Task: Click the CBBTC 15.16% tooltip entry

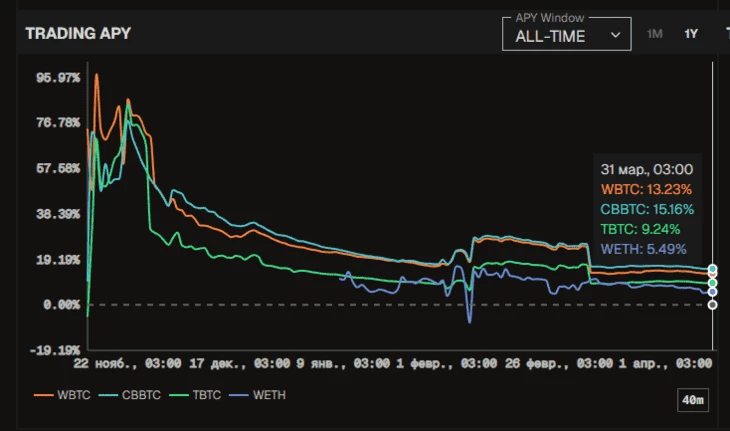Action: (x=646, y=209)
